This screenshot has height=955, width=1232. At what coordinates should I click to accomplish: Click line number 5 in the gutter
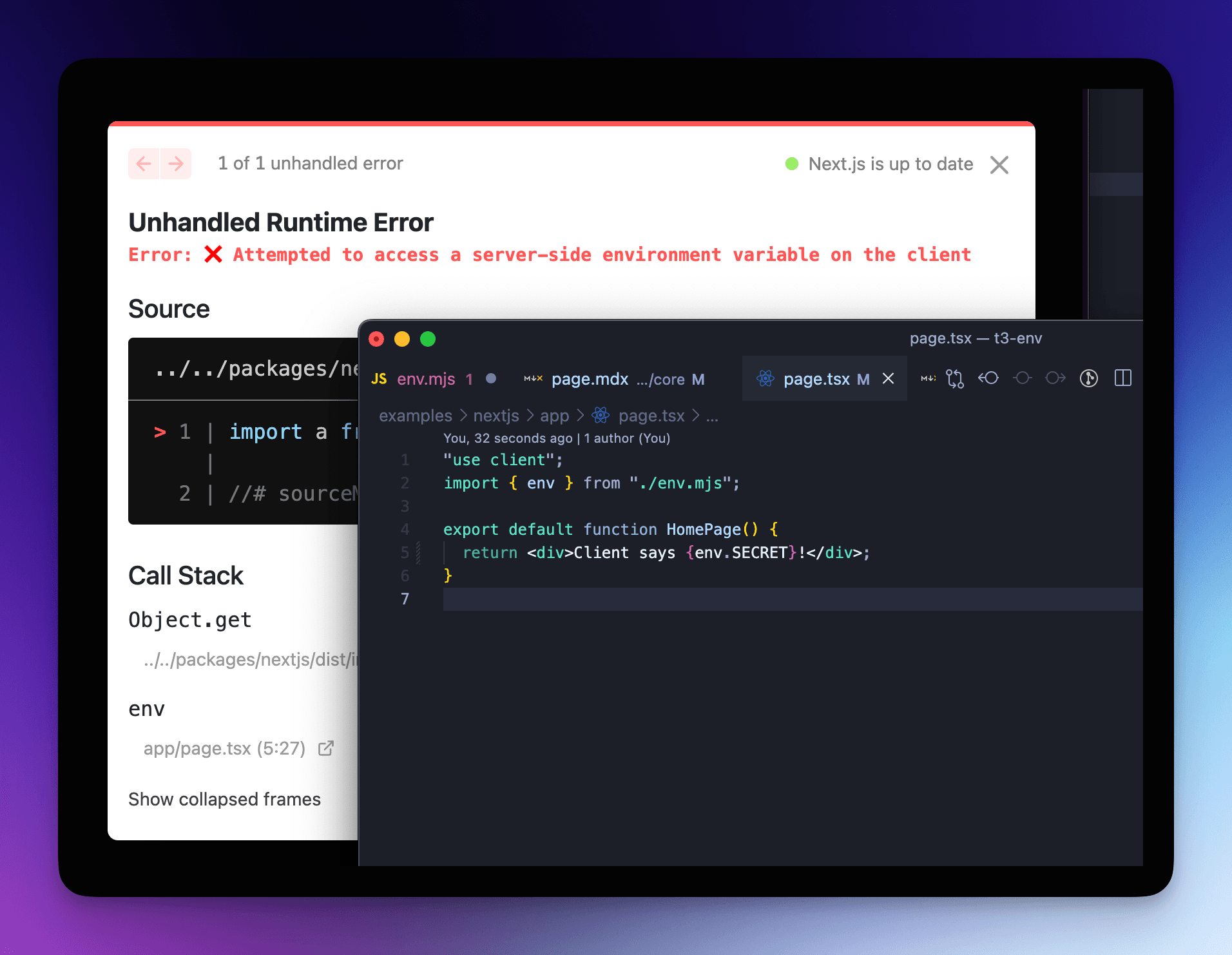[405, 552]
